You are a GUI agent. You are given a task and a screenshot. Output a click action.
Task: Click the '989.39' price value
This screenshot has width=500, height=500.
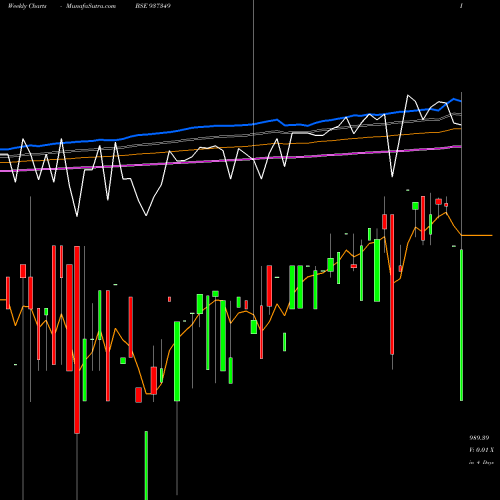point(479,438)
